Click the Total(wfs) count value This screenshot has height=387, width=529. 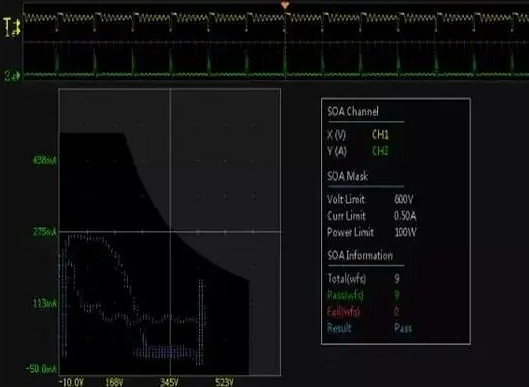coord(397,279)
